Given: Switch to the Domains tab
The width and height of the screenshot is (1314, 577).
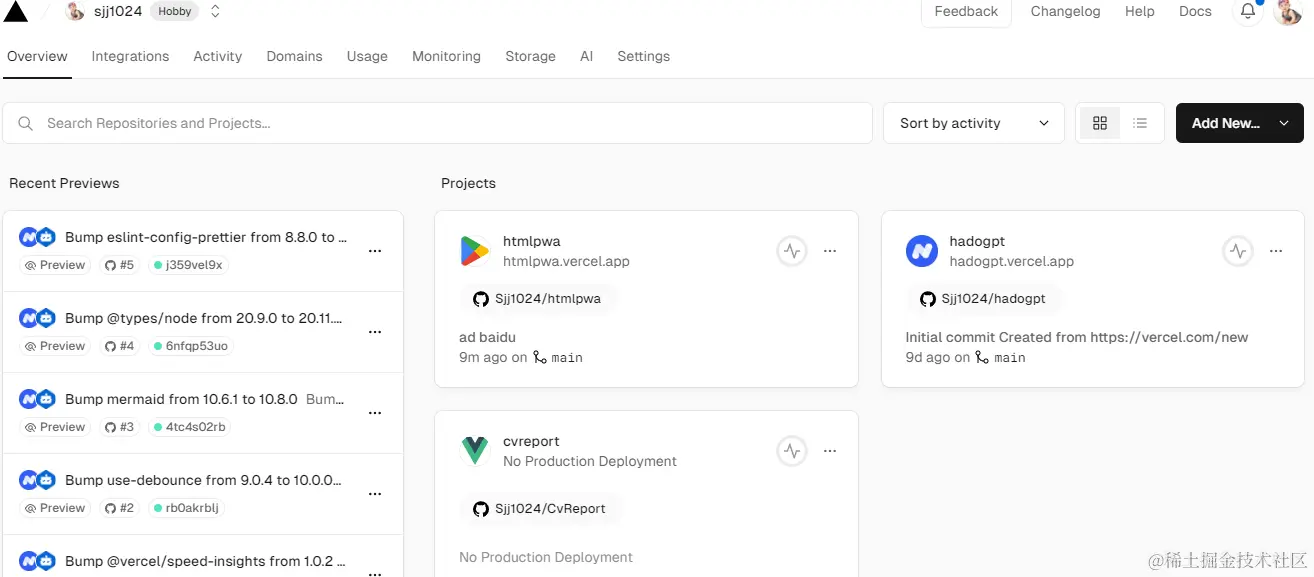Looking at the screenshot, I should (294, 56).
